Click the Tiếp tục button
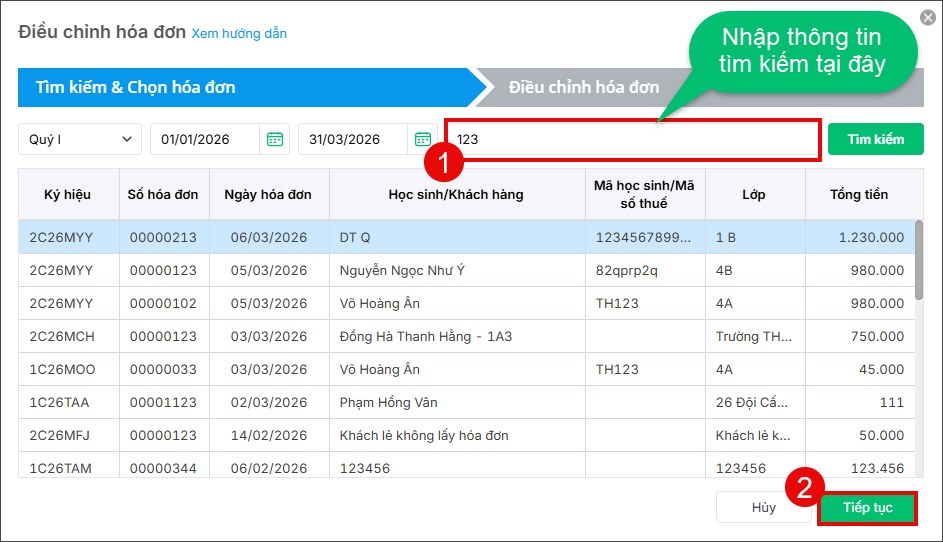Image resolution: width=943 pixels, height=542 pixels. tap(868, 508)
